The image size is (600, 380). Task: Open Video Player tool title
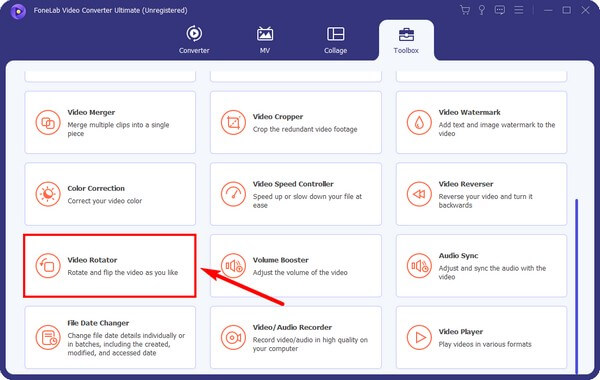[x=461, y=332]
